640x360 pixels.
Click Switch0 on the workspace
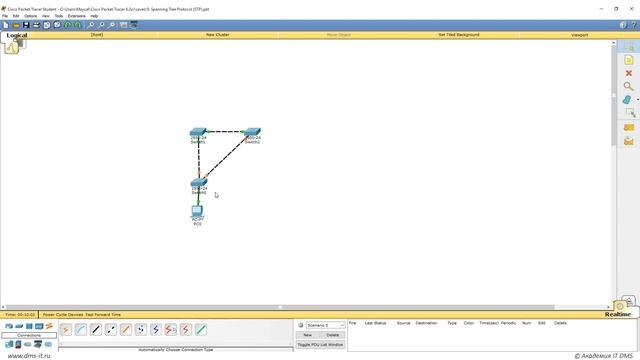199,182
